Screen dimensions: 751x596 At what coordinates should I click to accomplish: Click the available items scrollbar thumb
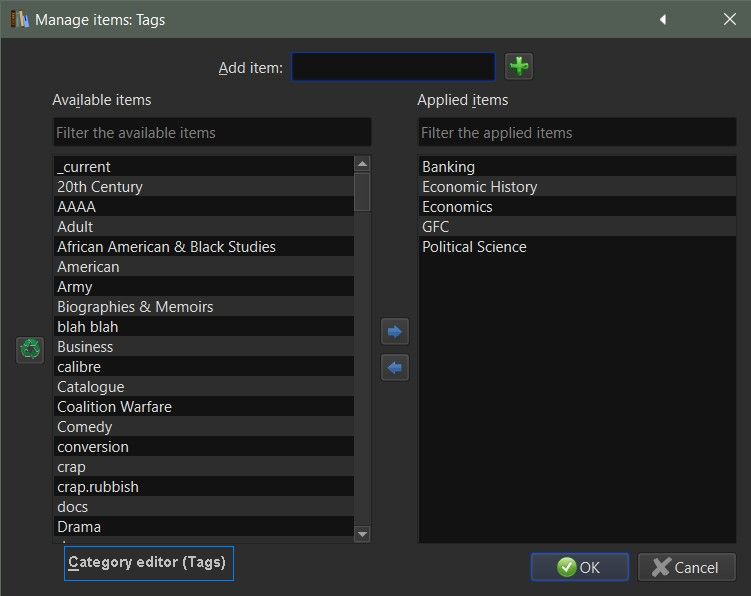pos(362,192)
